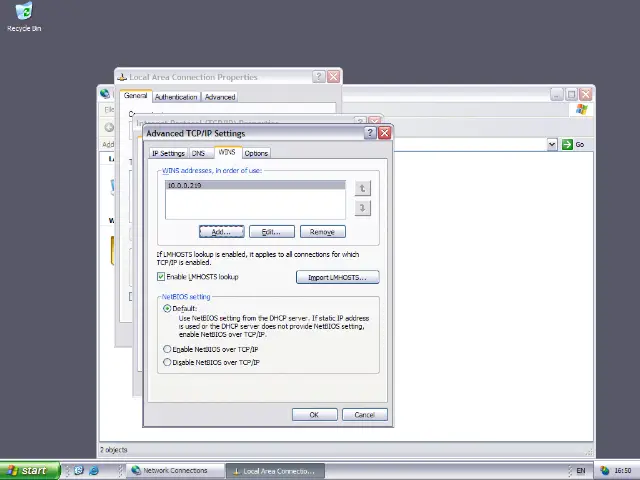640x480 pixels.
Task: Expand the address bar dropdown arrow
Action: click(551, 144)
